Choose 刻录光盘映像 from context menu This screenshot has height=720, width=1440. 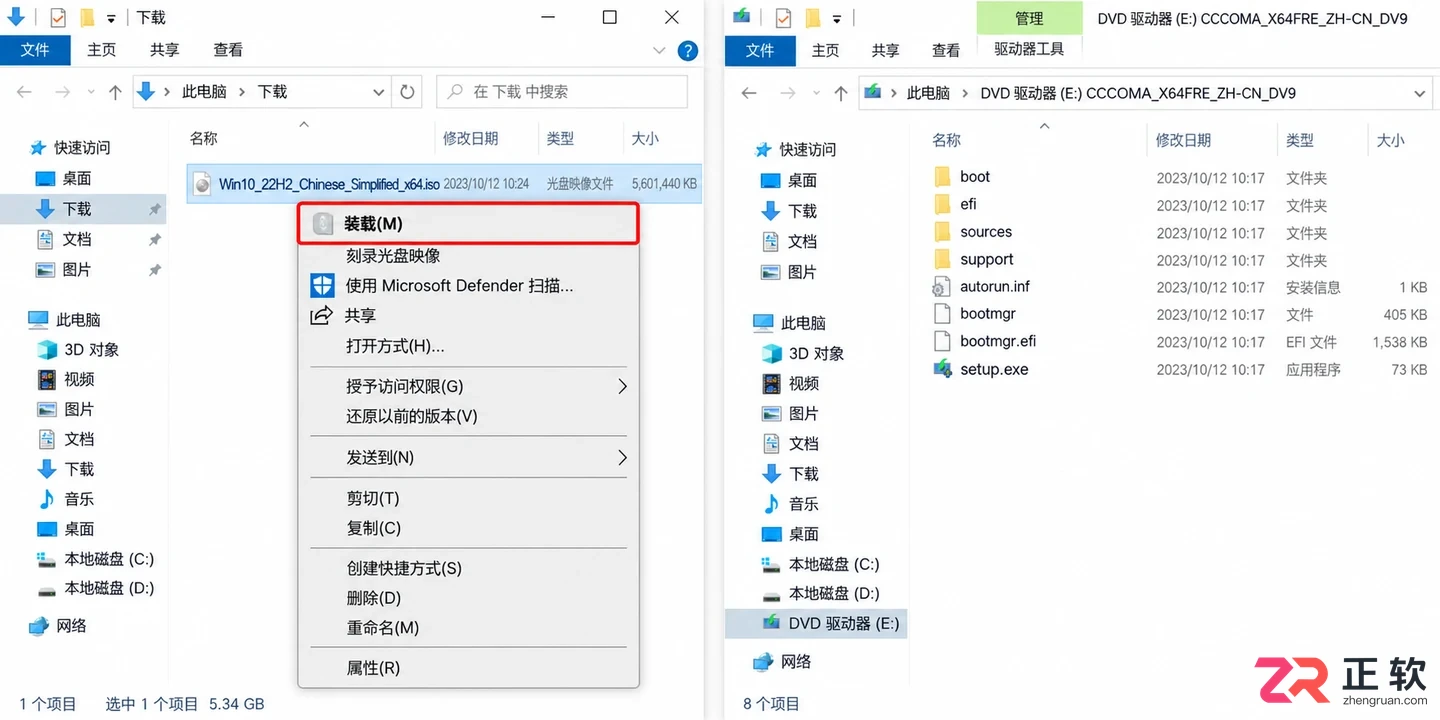click(x=393, y=255)
